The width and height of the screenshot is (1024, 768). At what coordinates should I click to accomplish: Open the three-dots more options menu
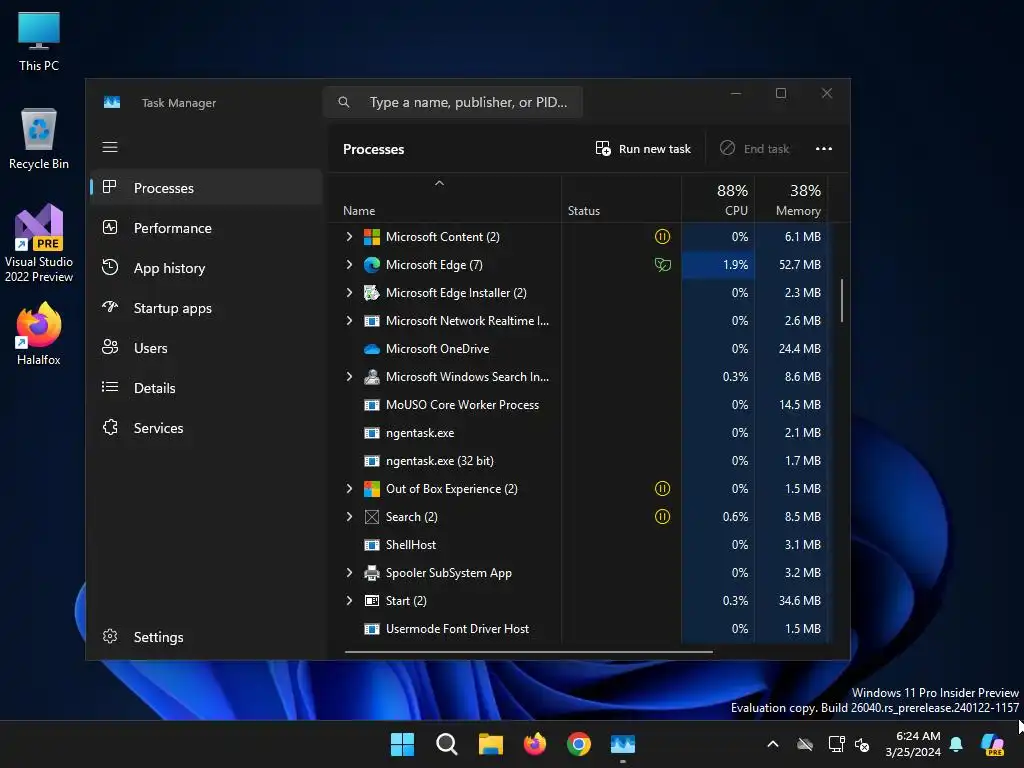824,149
